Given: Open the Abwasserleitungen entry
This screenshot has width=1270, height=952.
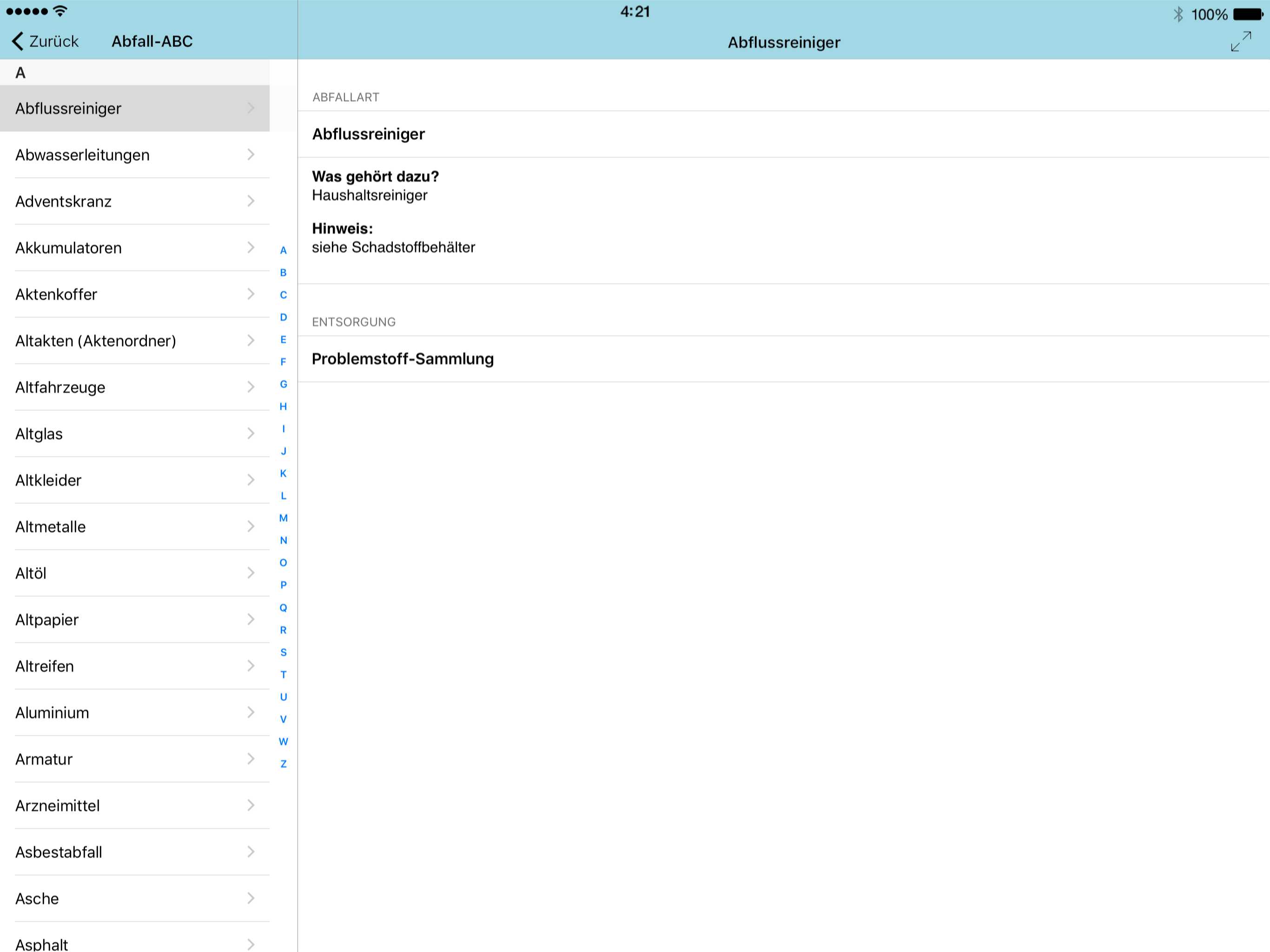Looking at the screenshot, I should coord(134,155).
